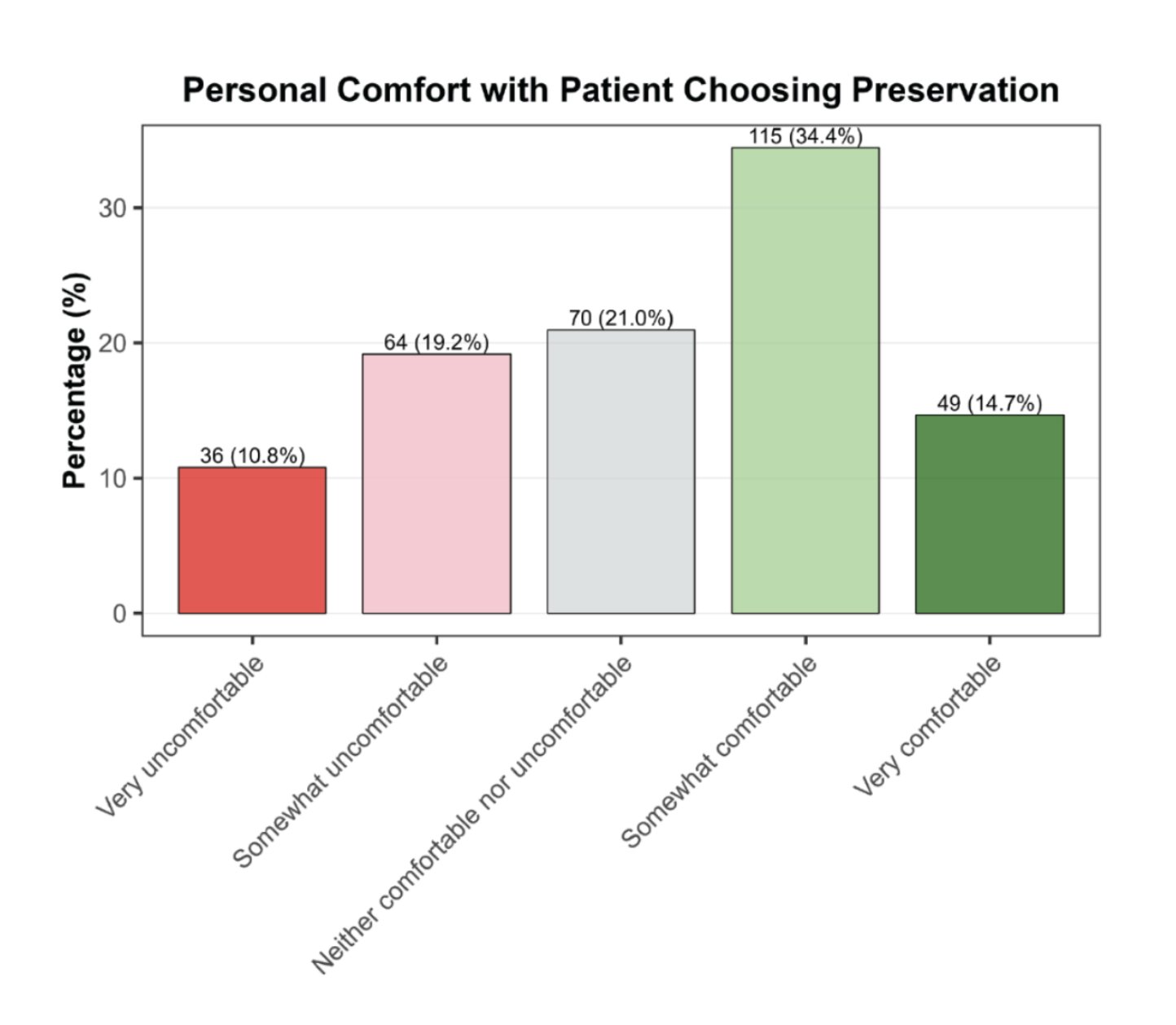
Task: Click the 20 tick on y-axis
Action: pos(112,343)
